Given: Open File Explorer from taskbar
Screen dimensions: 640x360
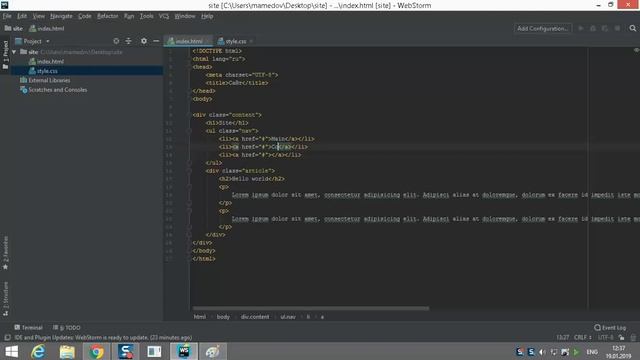Looking at the screenshot, I should click(67, 351).
